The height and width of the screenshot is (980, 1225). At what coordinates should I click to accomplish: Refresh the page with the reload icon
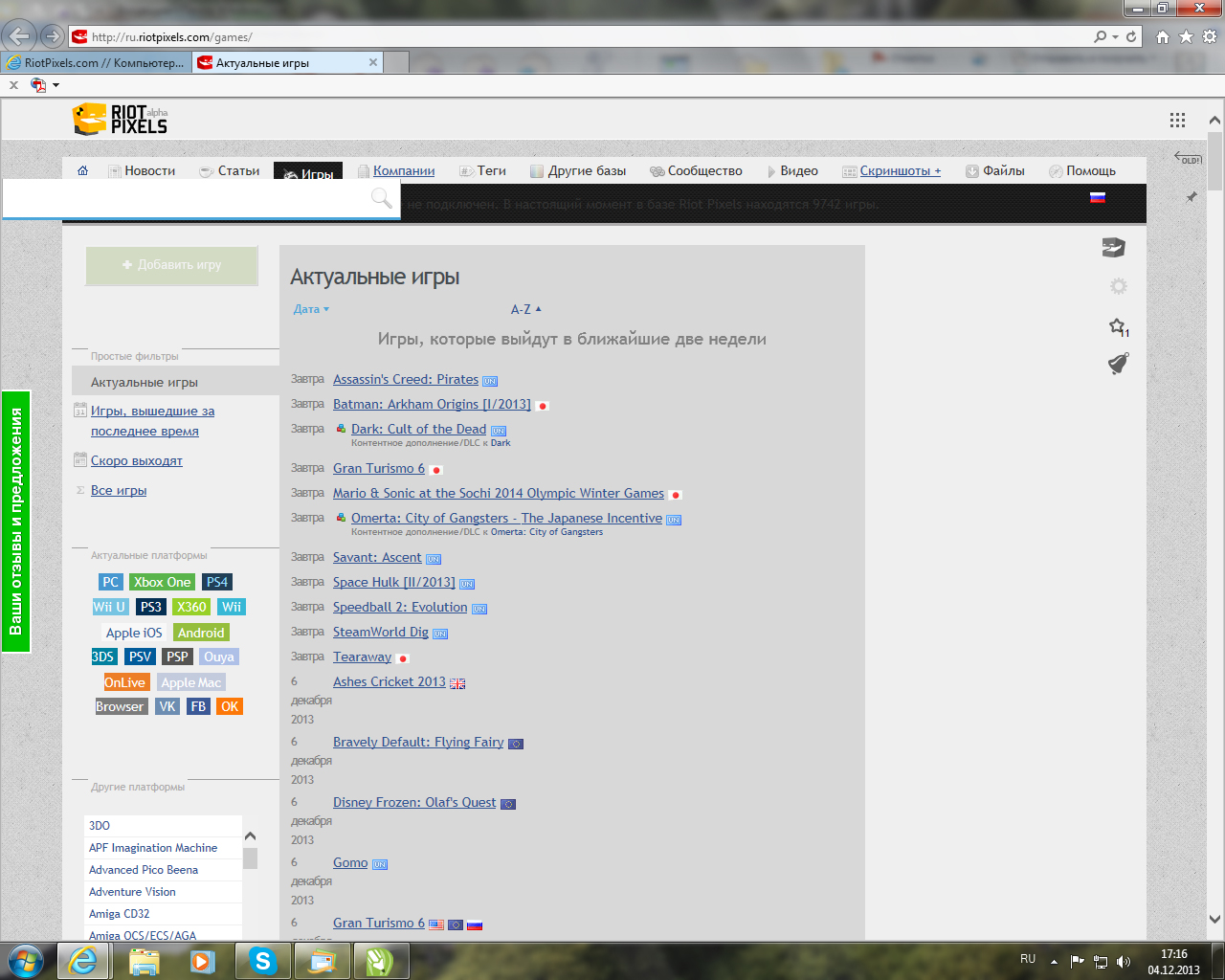coord(1131,36)
